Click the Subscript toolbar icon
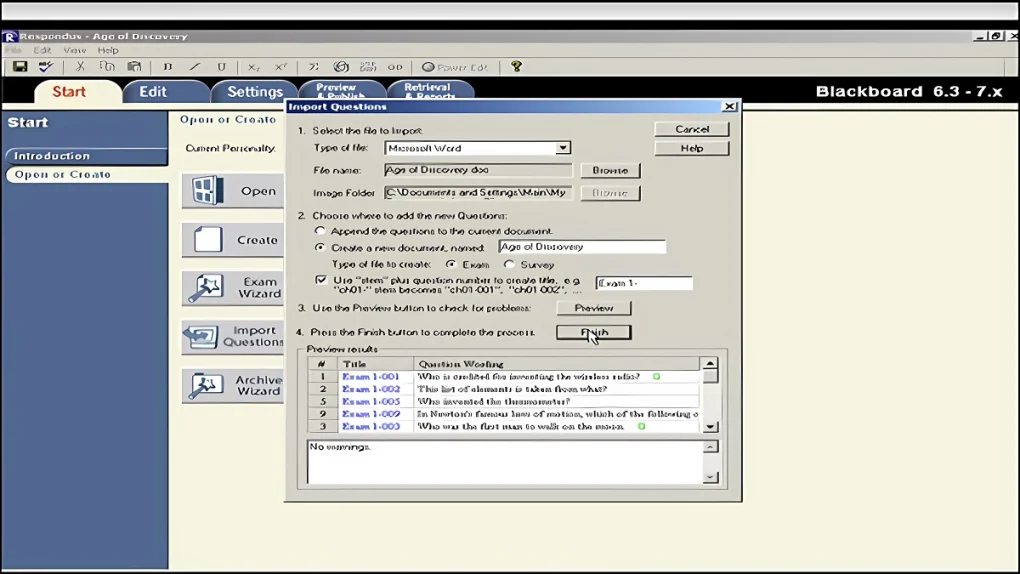The image size is (1020, 574). [x=254, y=67]
